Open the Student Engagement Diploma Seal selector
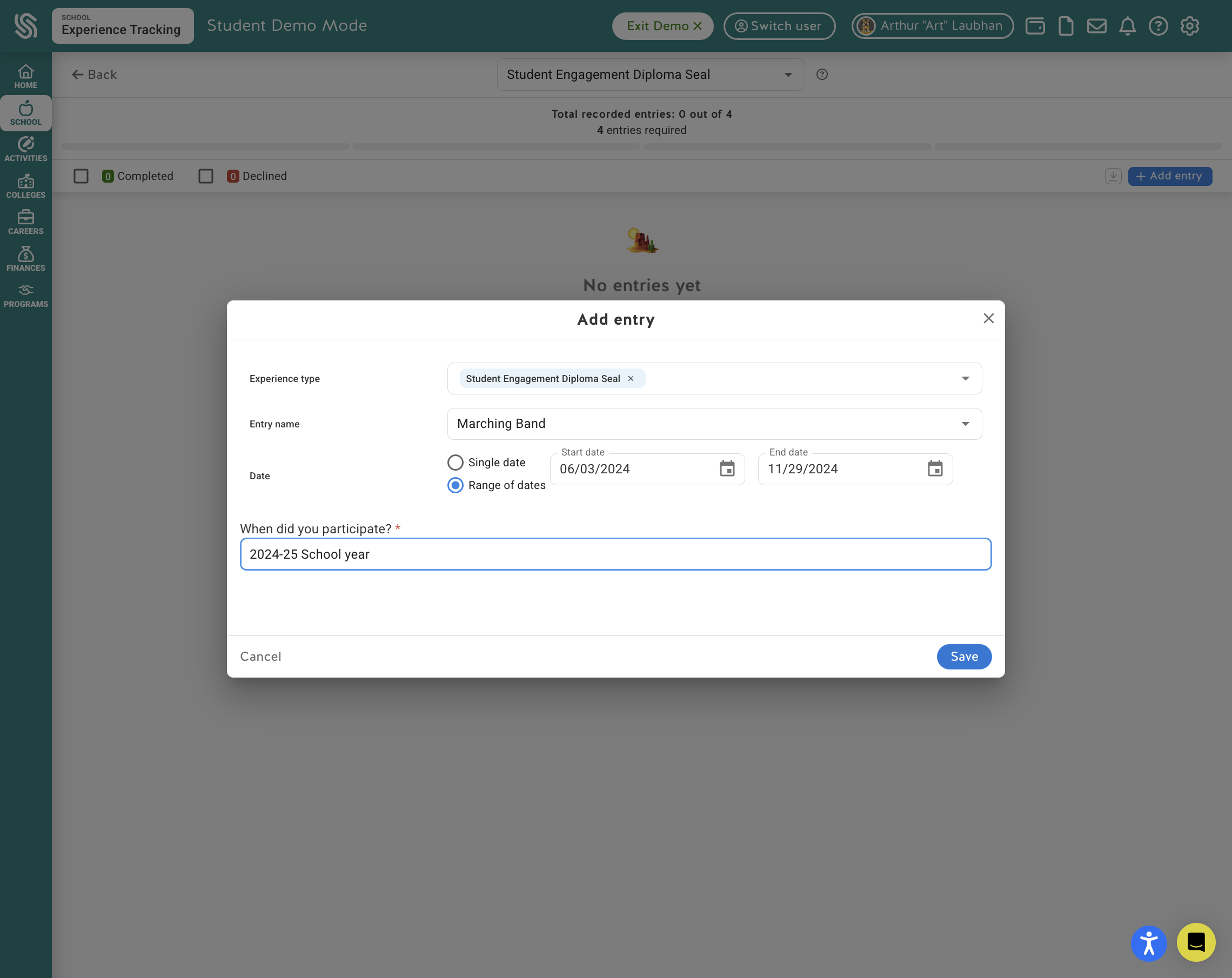Viewport: 1232px width, 978px height. (x=651, y=74)
